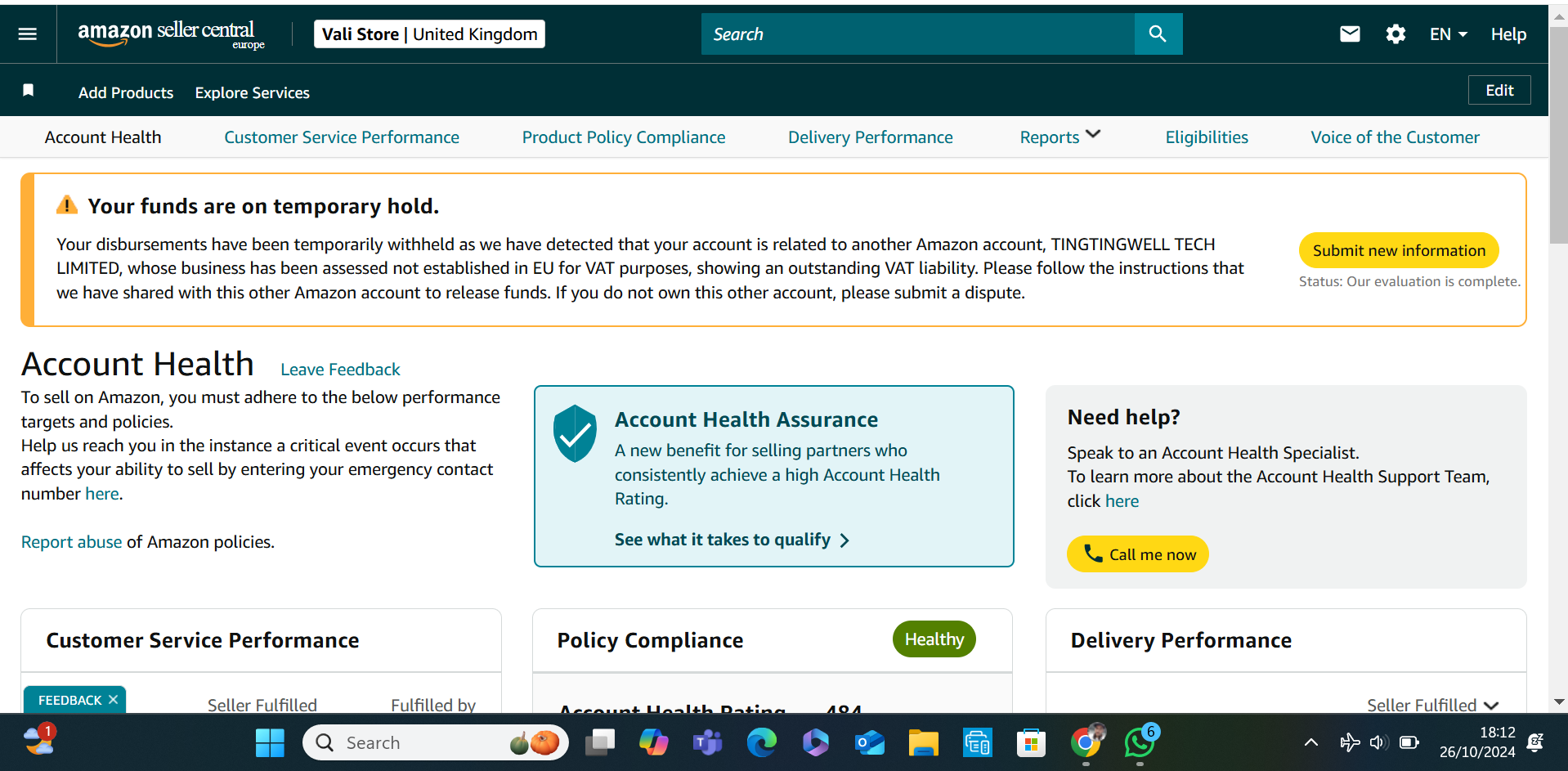This screenshot has width=1568, height=771.
Task: Go to the Customer Service Performance tab
Action: [x=342, y=137]
